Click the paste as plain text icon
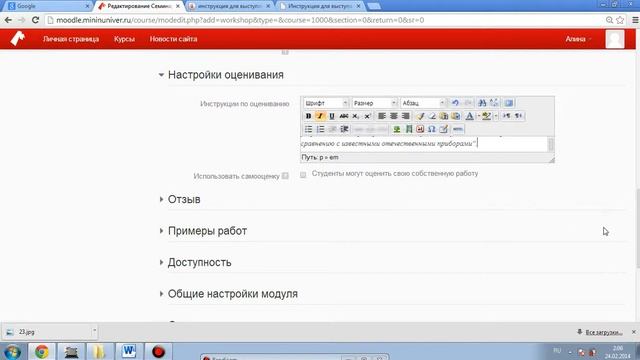Viewport: 640px width, 360px height. [x=444, y=116]
